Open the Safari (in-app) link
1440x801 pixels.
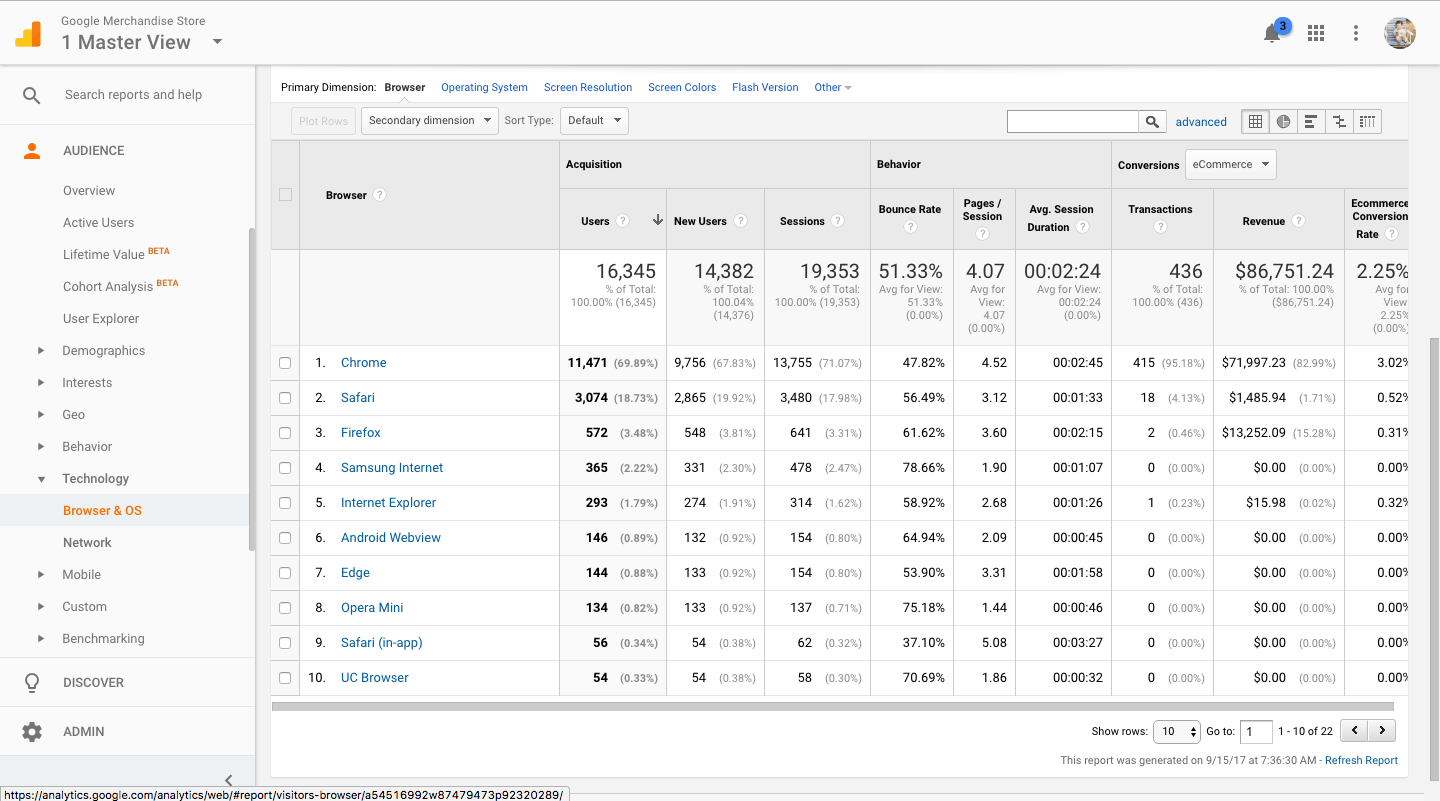(382, 643)
